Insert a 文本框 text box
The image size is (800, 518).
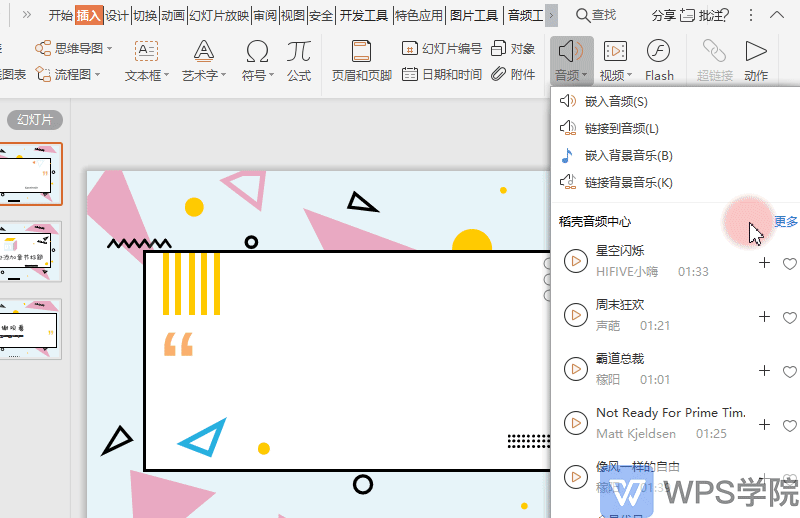click(146, 61)
